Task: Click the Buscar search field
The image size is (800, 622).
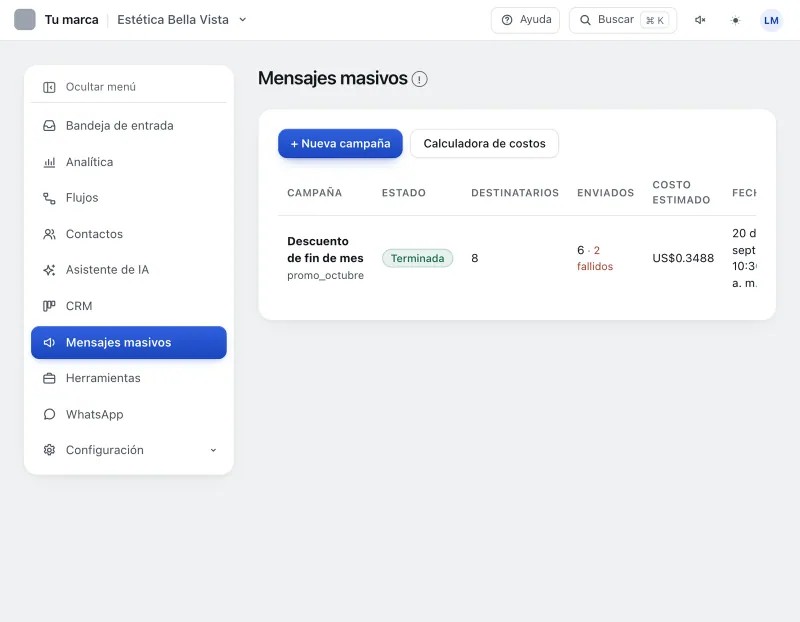Action: point(622,20)
